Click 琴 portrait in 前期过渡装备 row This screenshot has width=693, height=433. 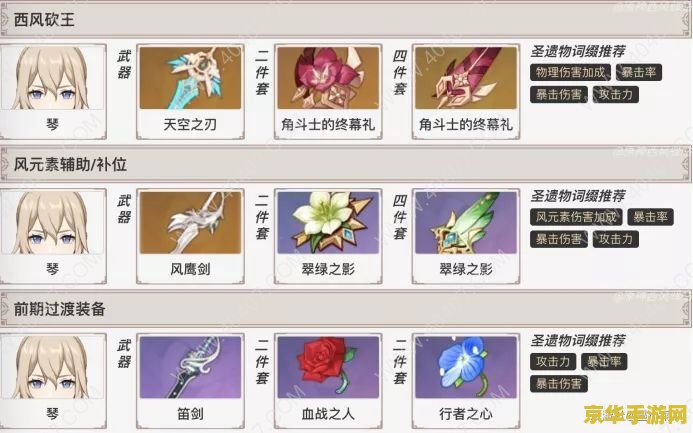pos(53,381)
